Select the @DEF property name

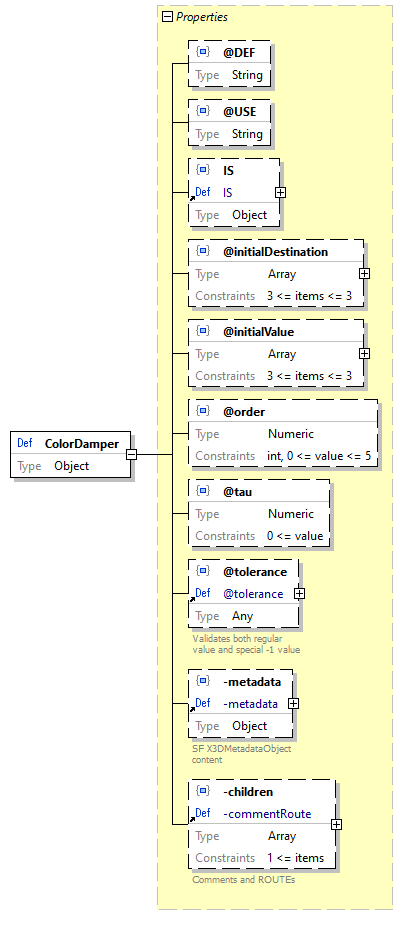pos(239,52)
